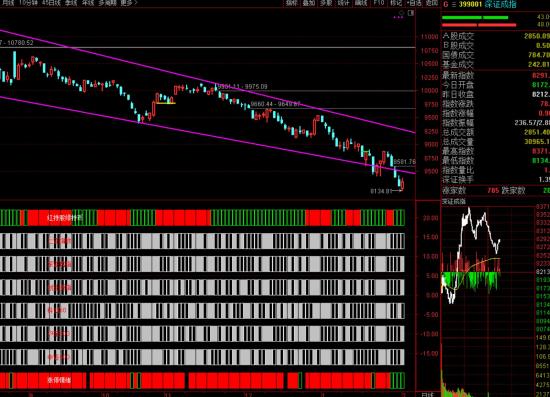Open the list icon next to 399001
The image size is (550, 397).
[454, 5]
